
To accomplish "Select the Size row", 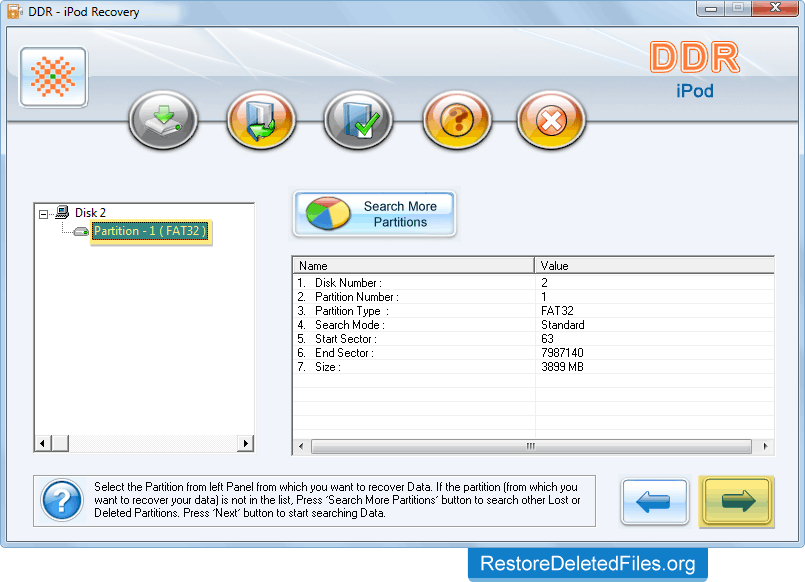I will (533, 367).
